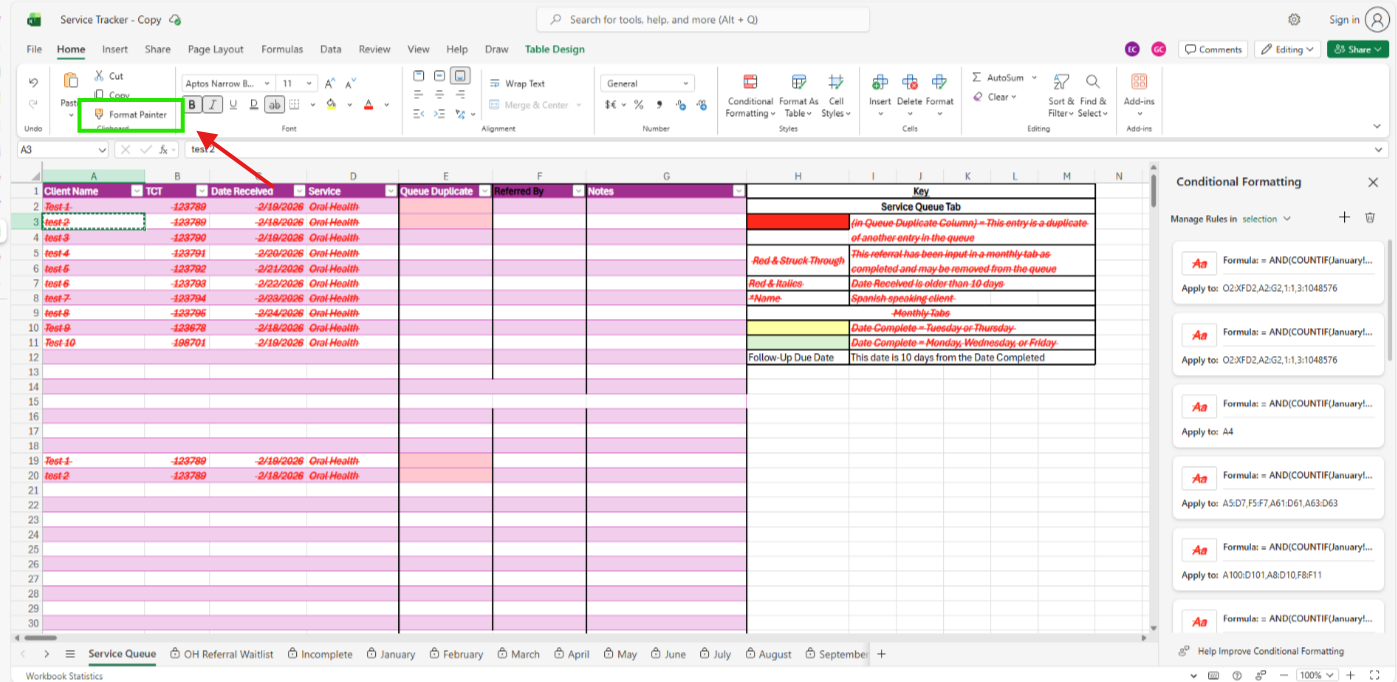Align text to middle of cell
The height and width of the screenshot is (682, 1397).
(439, 75)
